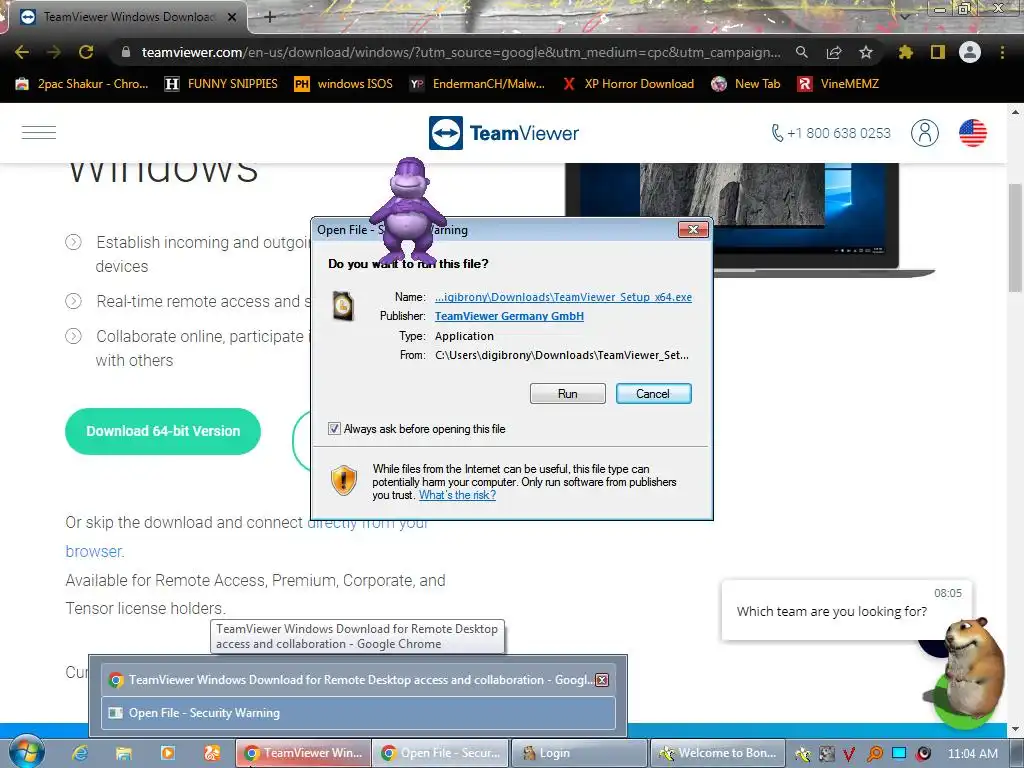
Task: Open the windows ISOS bookmark
Action: pos(344,84)
